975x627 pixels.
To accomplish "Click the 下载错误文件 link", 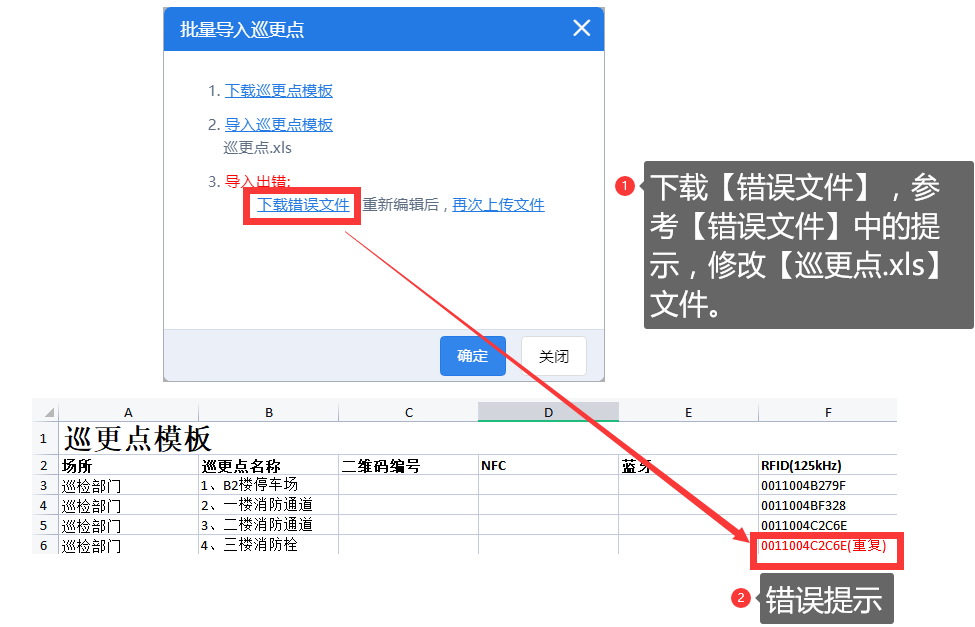I will [x=303, y=205].
